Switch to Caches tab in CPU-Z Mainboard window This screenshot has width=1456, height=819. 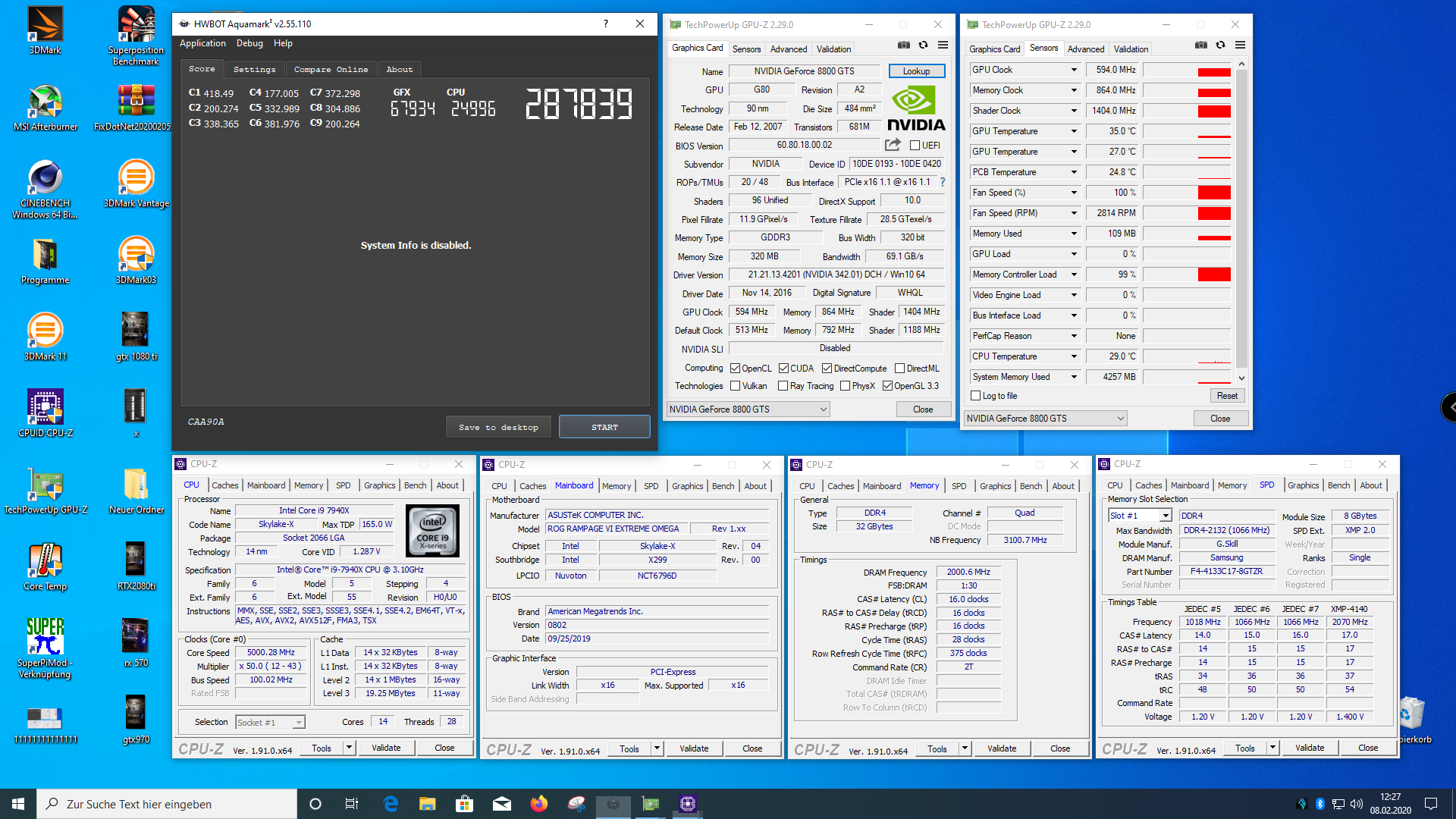pyautogui.click(x=532, y=486)
